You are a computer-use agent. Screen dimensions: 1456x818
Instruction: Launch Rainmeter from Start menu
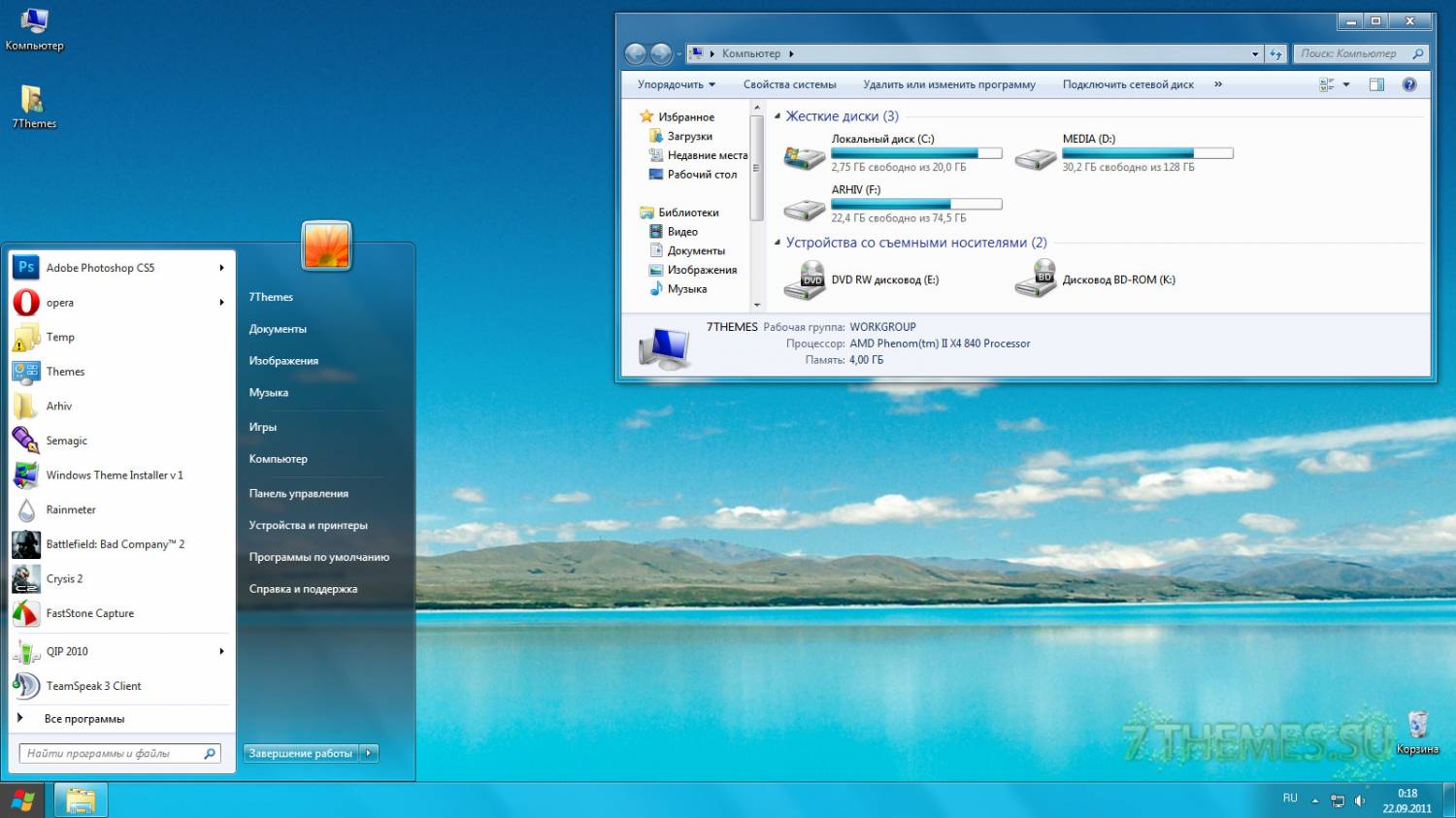[121, 509]
